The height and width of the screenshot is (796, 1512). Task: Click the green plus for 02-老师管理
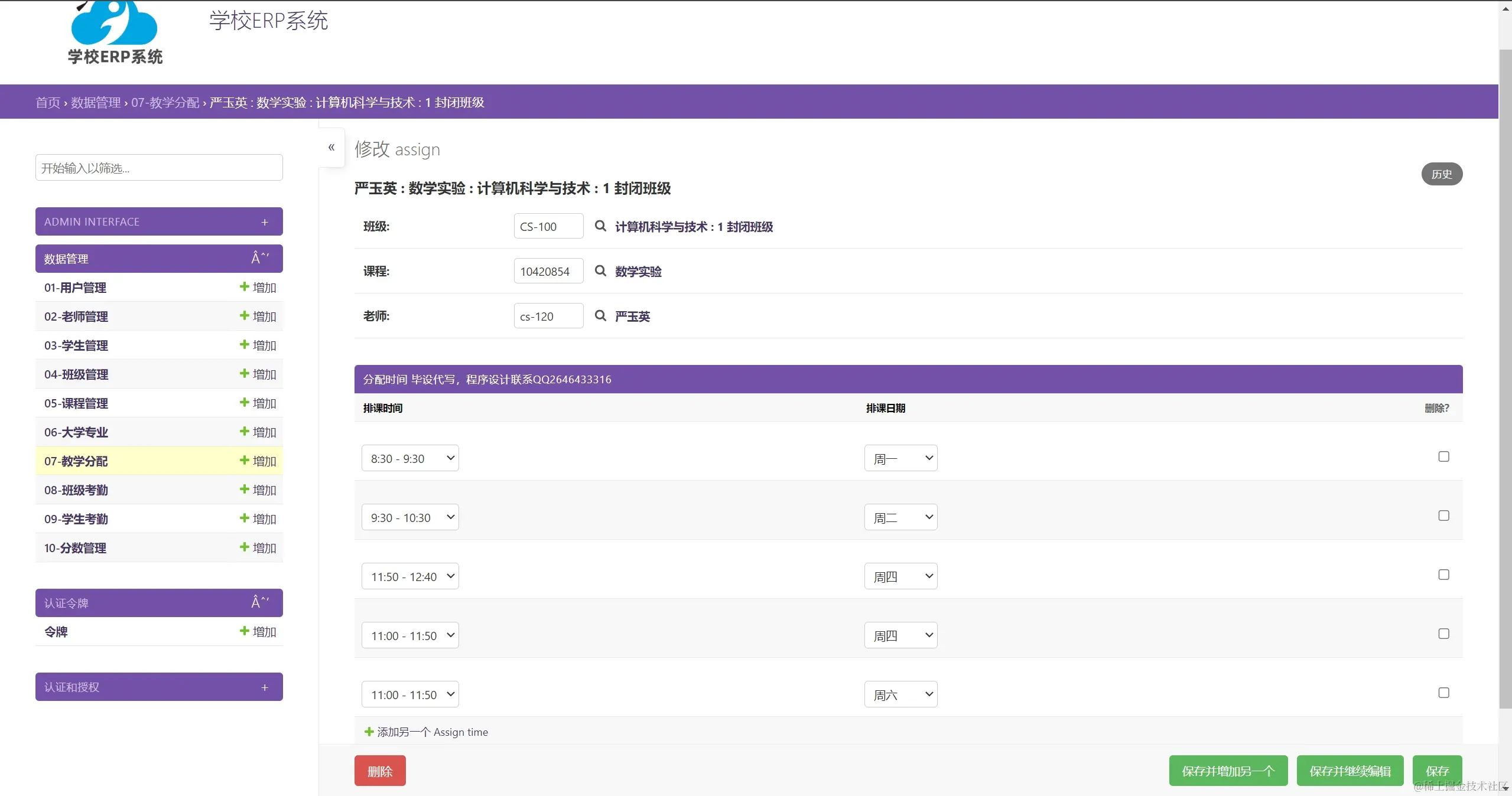(x=244, y=316)
